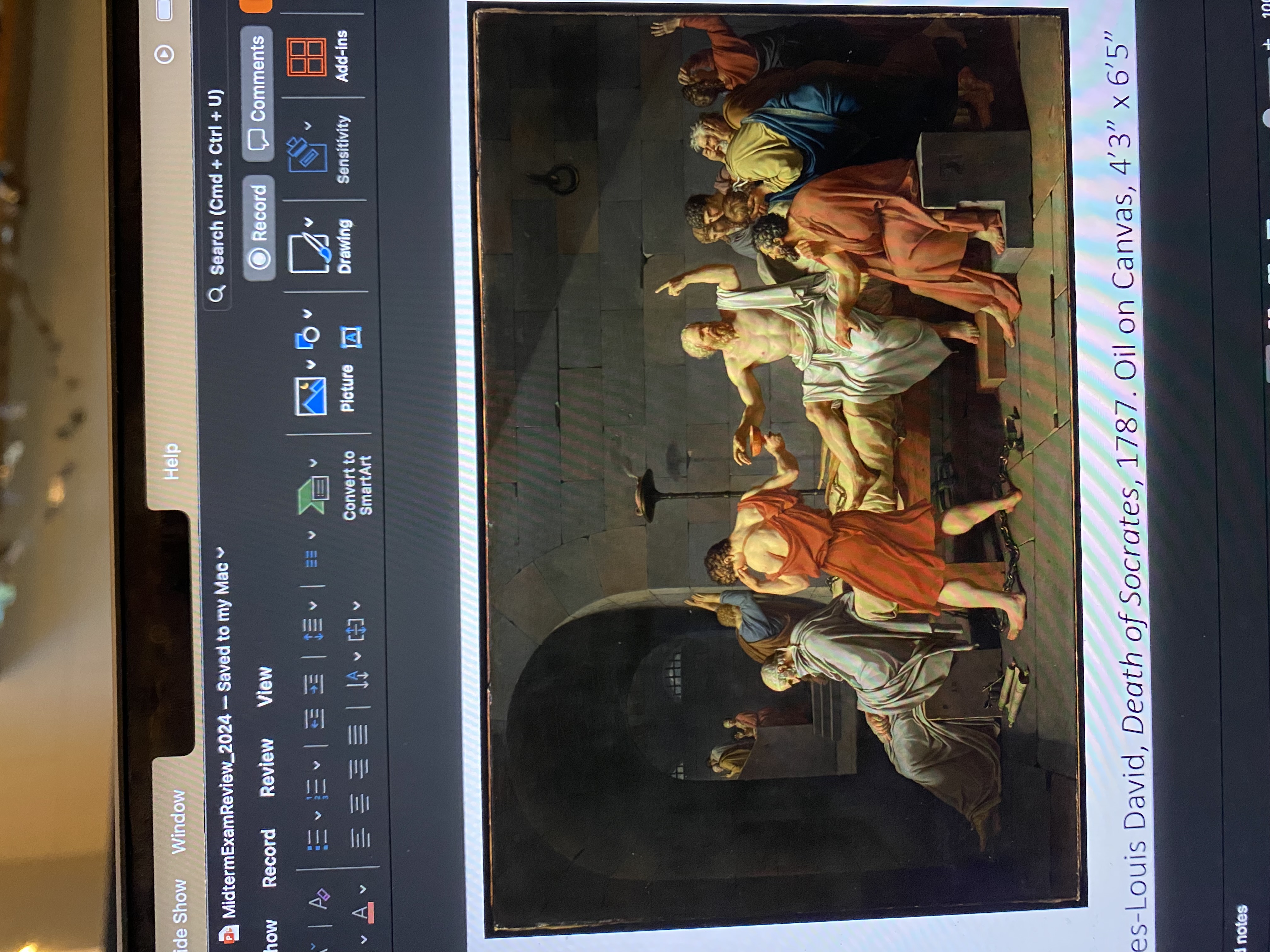Open the Window menu
The image size is (1270, 952).
179,822
